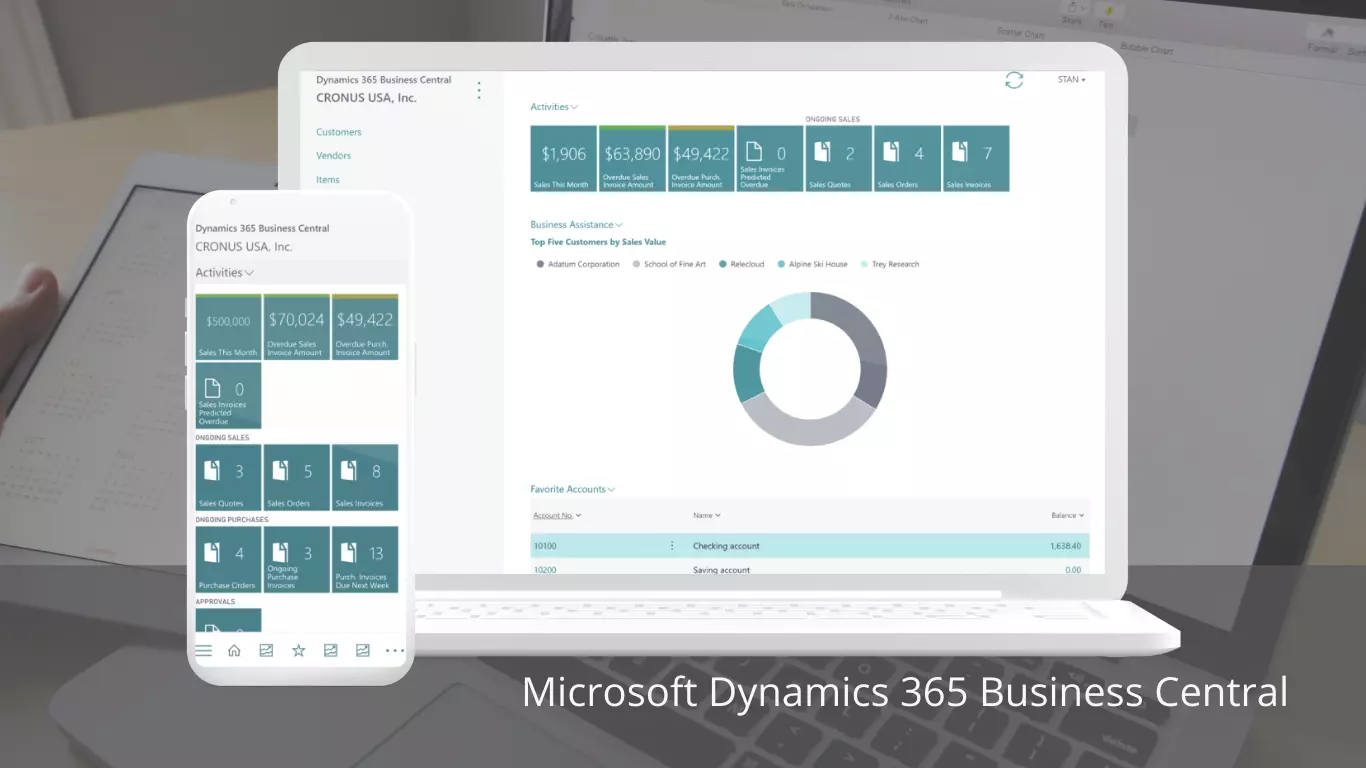The height and width of the screenshot is (768, 1366).
Task: Open phone $500,000 Sales This Month tile
Action: [228, 327]
